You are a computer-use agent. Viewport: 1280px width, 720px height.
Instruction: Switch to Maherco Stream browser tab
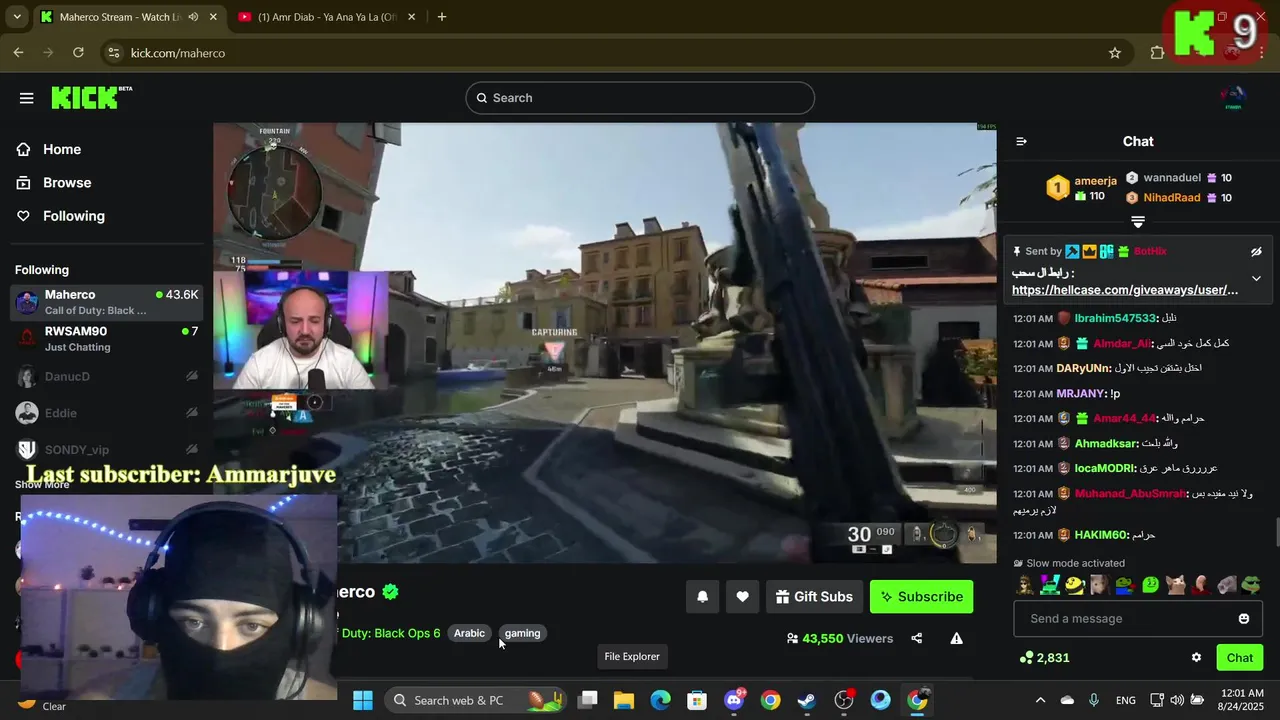120,17
